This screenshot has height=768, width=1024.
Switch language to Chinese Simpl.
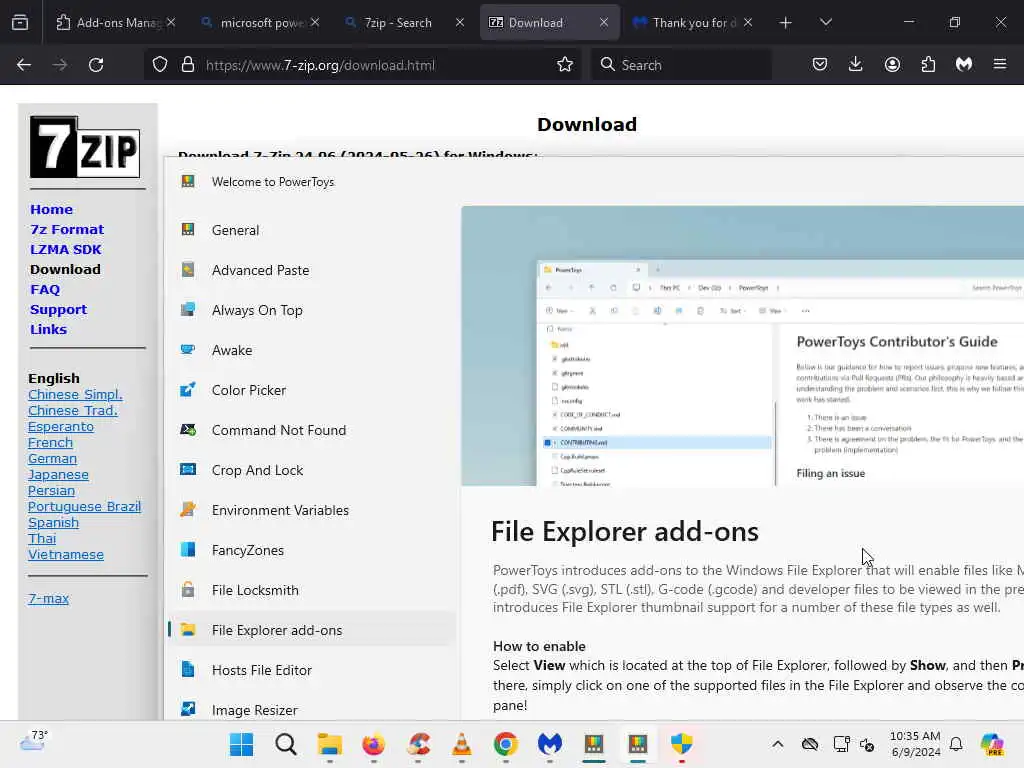tap(75, 394)
